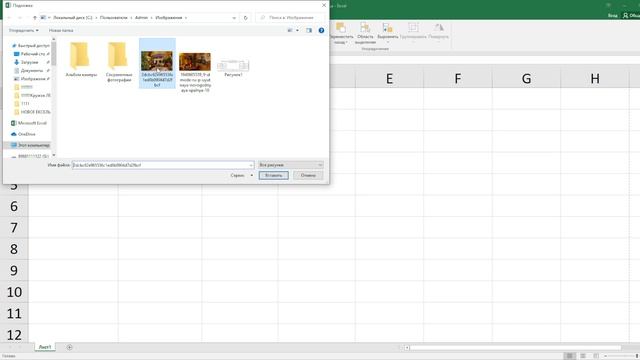Open the help button in file dialog

pos(321,30)
